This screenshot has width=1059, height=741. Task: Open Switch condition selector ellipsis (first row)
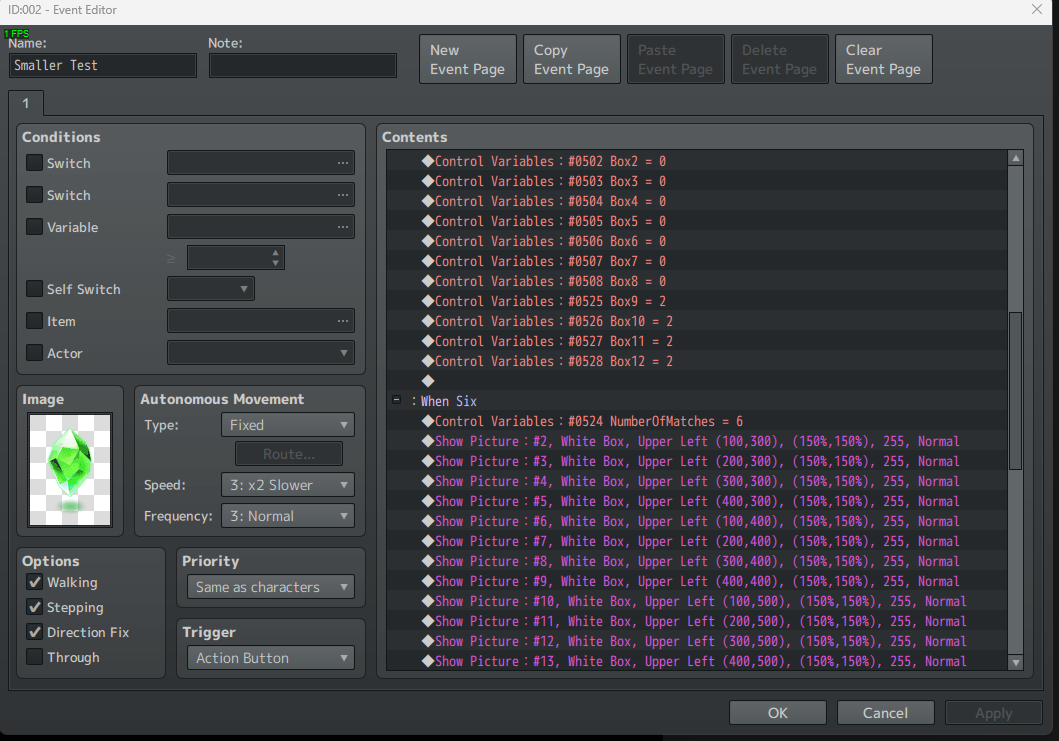tap(343, 163)
